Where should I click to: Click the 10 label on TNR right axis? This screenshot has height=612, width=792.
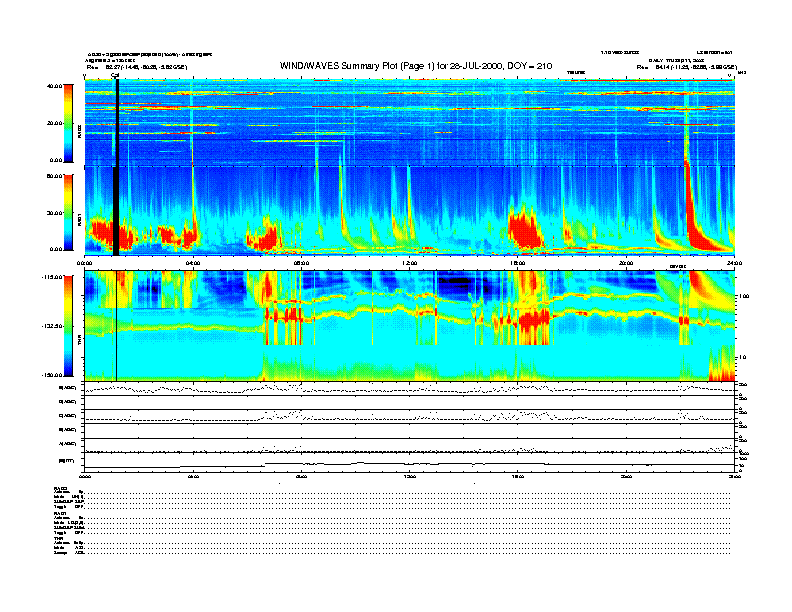742,358
